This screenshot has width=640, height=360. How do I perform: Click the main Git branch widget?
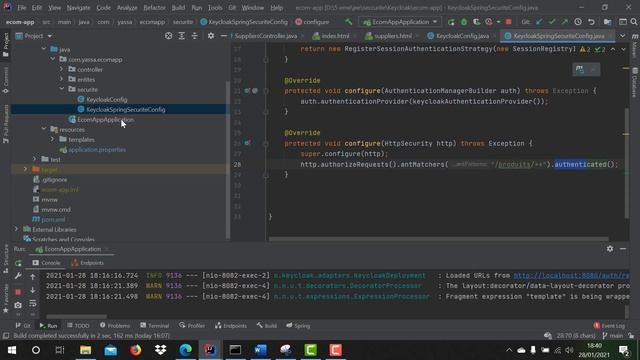click(613, 336)
